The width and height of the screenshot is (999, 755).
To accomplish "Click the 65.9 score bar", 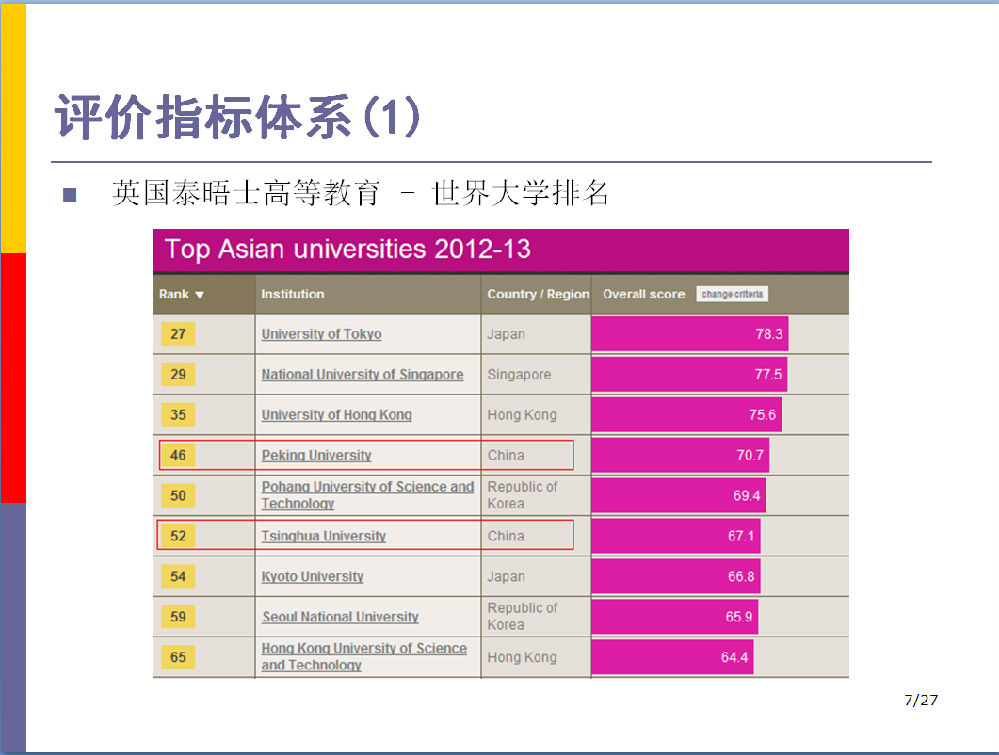I will [675, 616].
